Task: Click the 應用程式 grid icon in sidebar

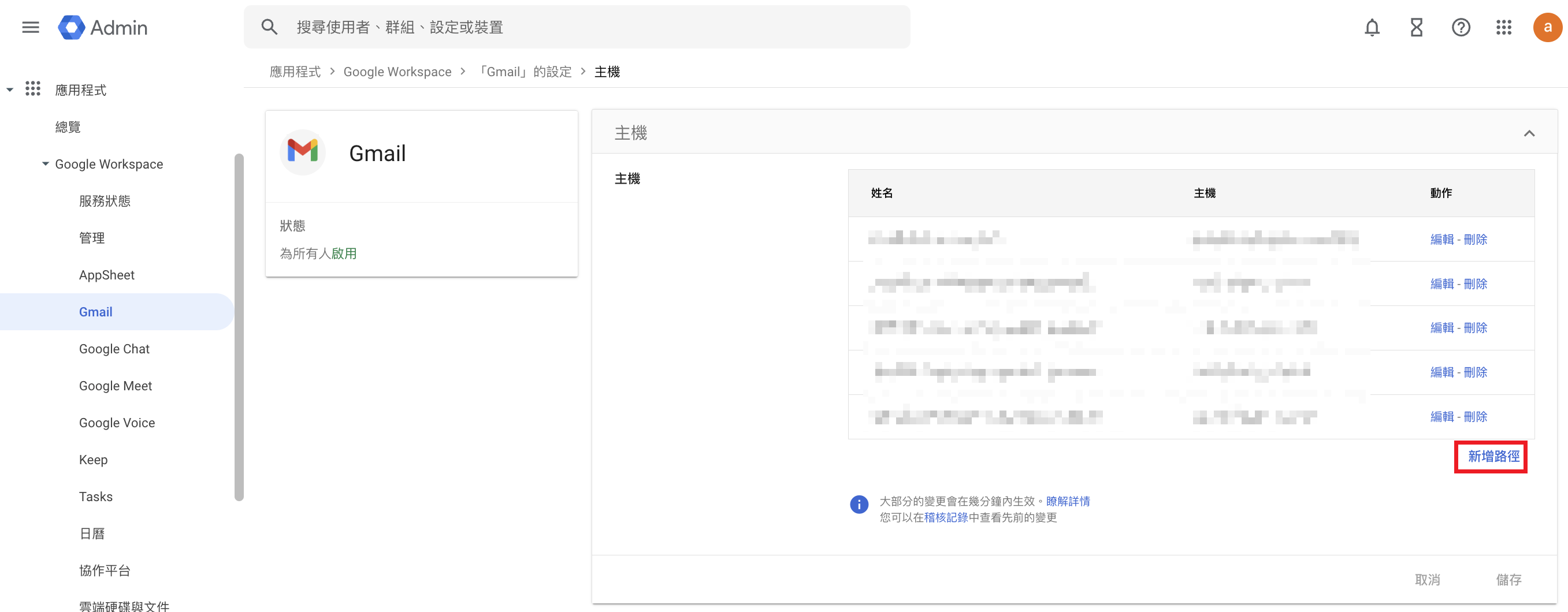Action: coord(33,89)
